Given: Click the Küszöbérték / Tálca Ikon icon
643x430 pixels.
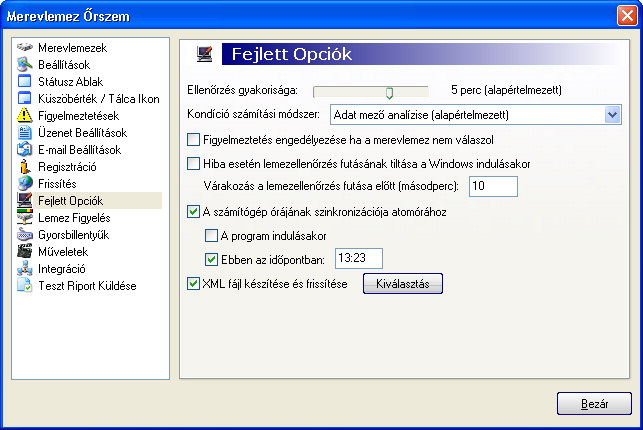Looking at the screenshot, I should click(25, 98).
